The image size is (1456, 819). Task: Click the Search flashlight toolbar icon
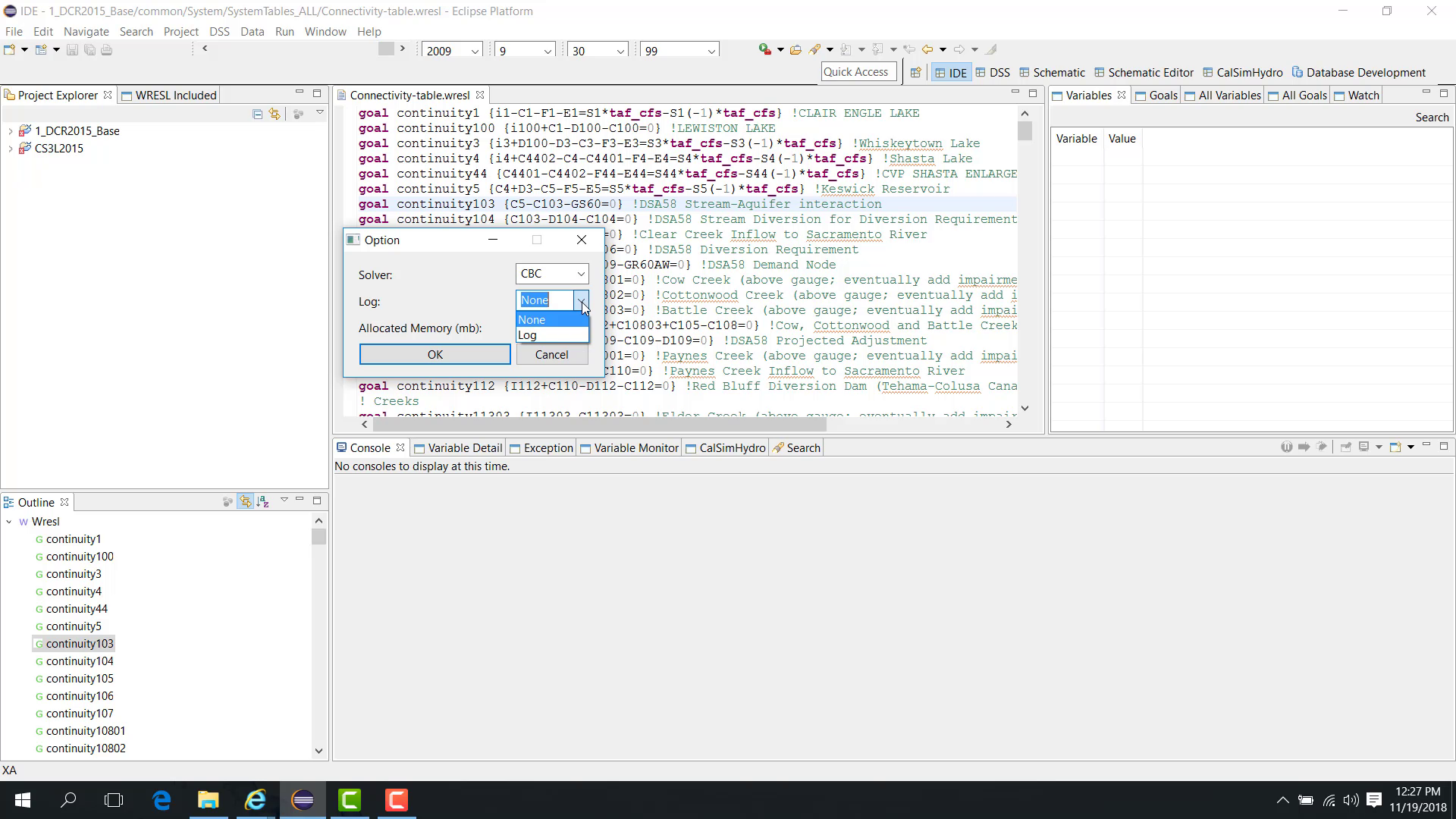point(815,50)
